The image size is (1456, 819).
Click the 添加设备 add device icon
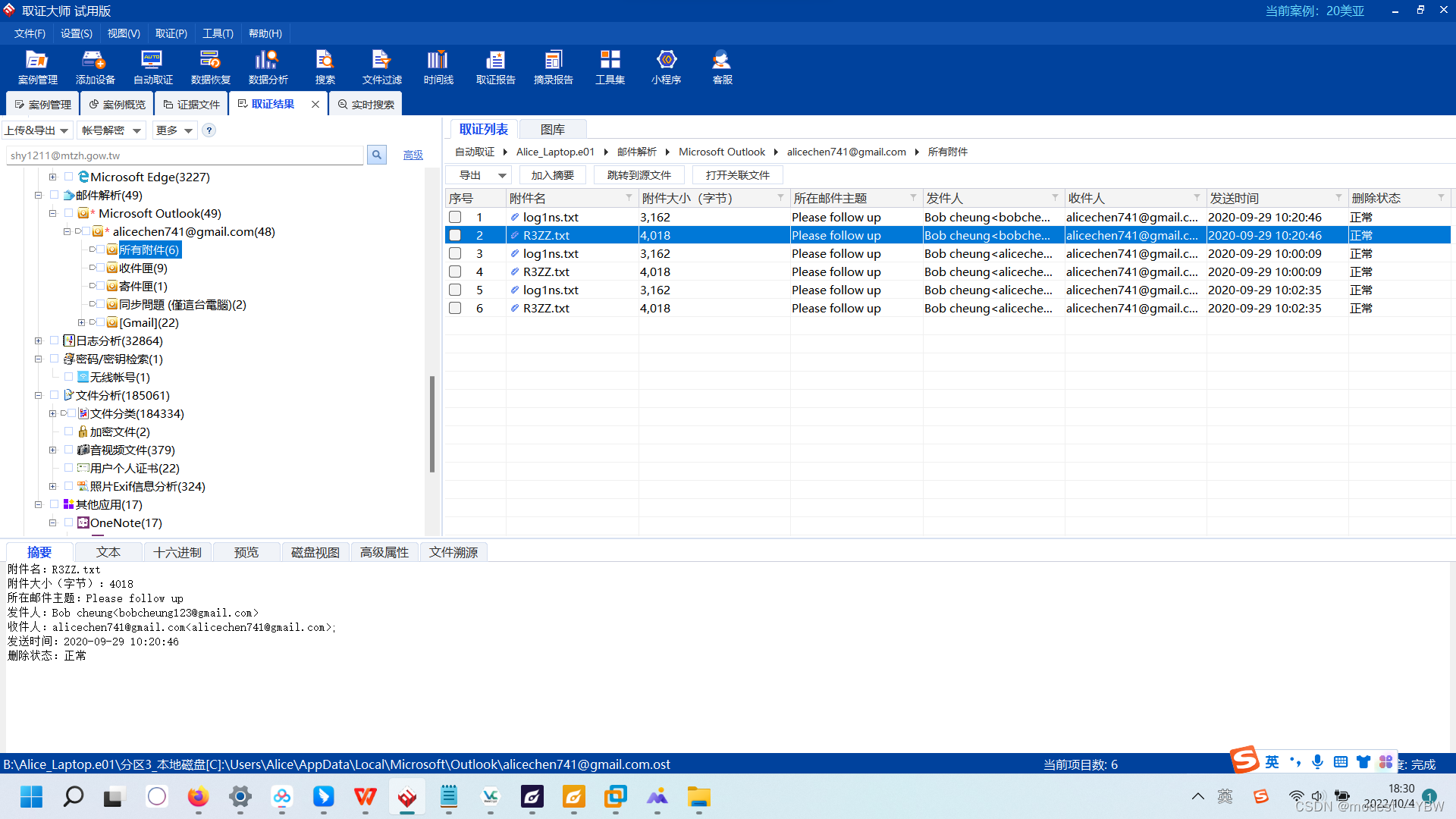(x=95, y=67)
